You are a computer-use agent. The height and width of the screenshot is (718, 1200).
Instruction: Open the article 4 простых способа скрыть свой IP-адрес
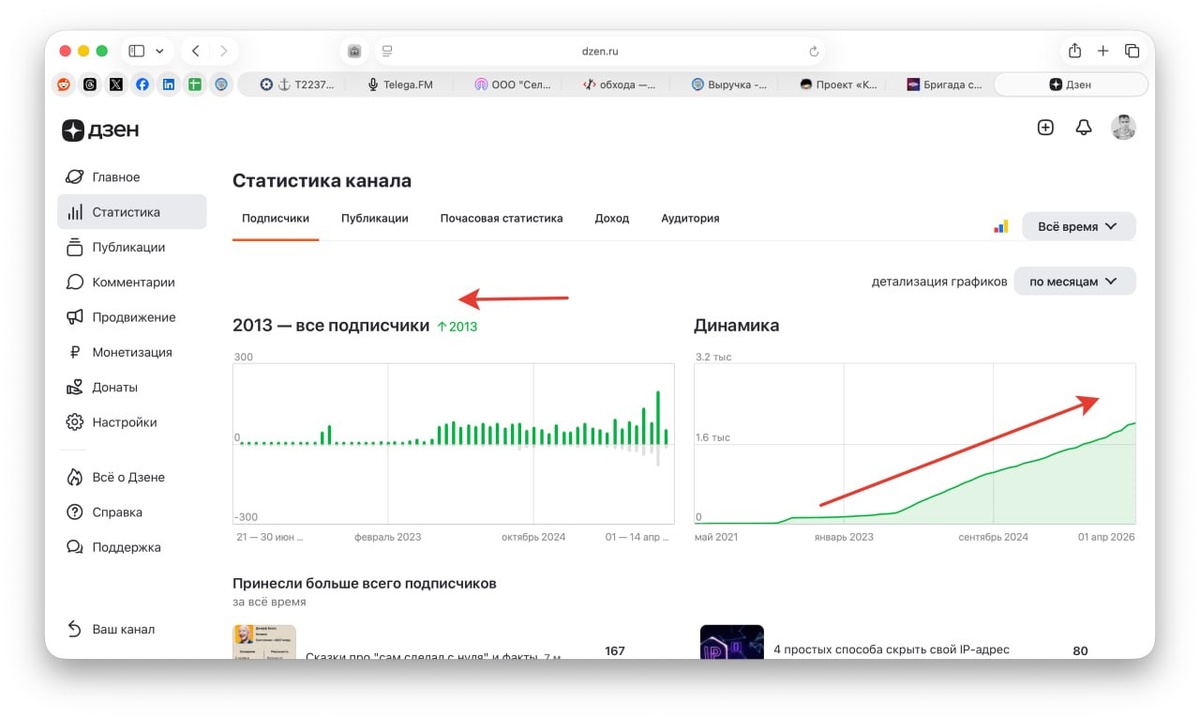tap(891, 650)
